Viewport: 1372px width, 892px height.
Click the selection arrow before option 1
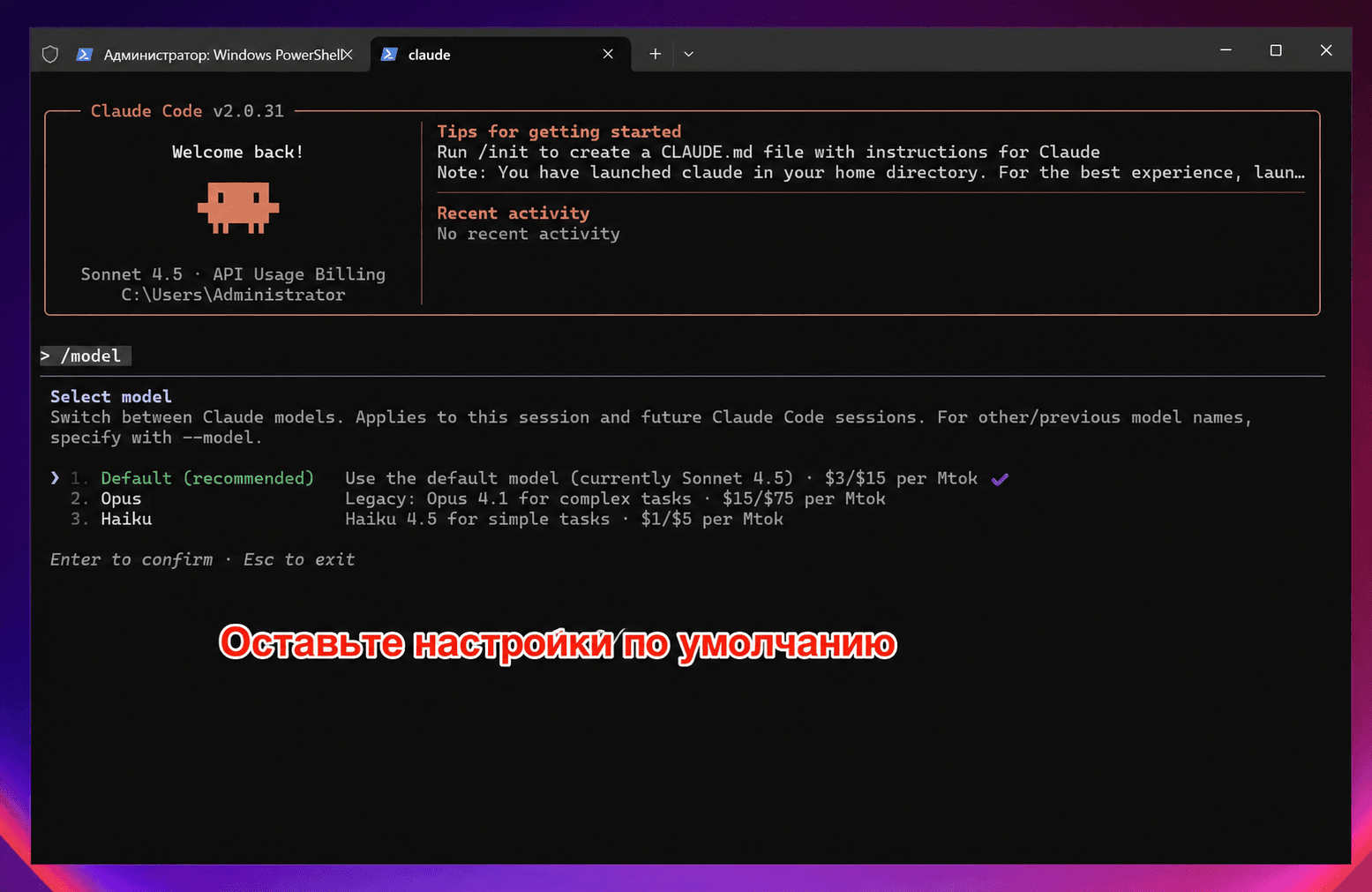[55, 478]
